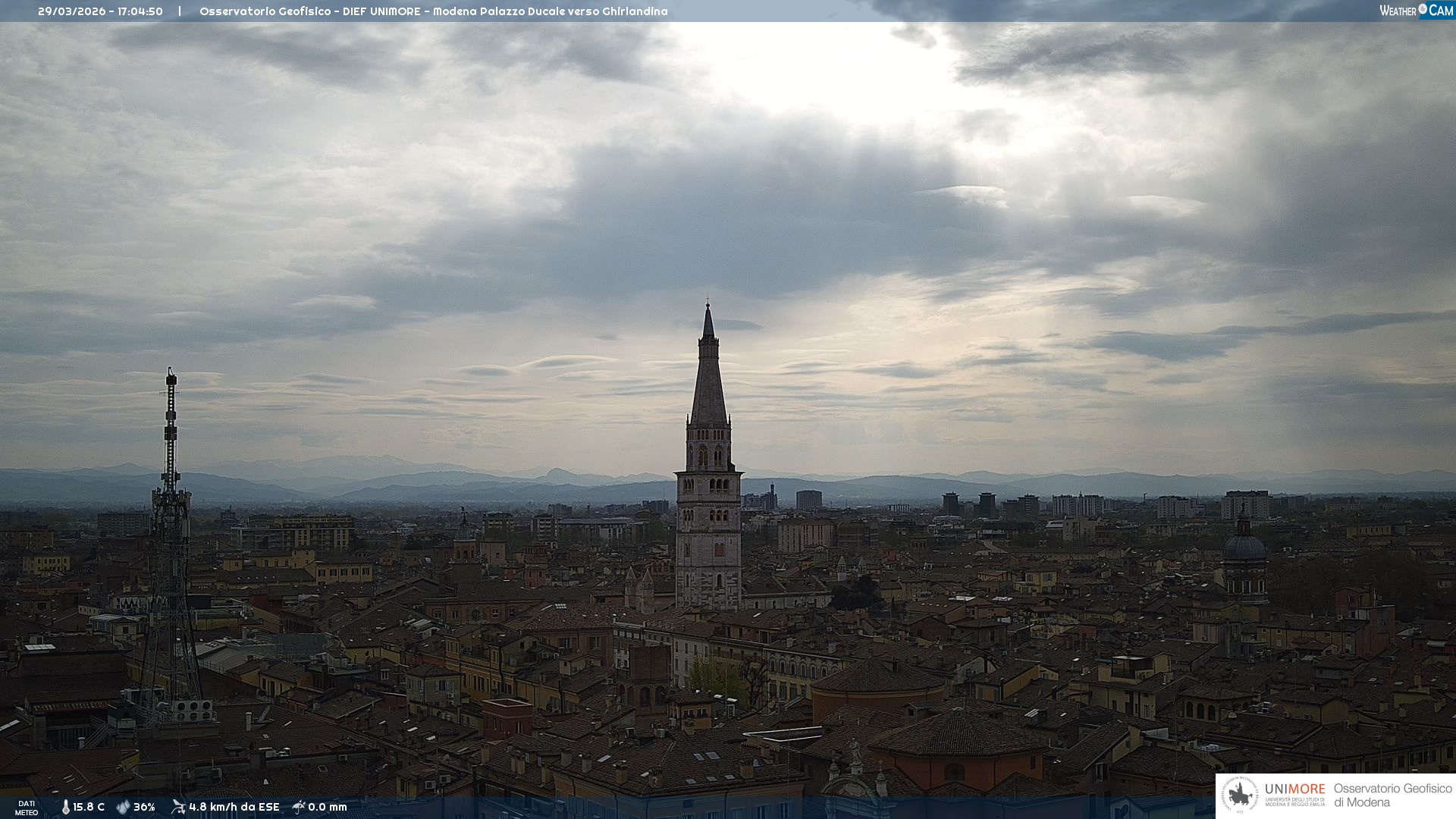Click the 4.8 km/h da ESE wind reading
This screenshot has width=1456, height=819.
coord(234,807)
